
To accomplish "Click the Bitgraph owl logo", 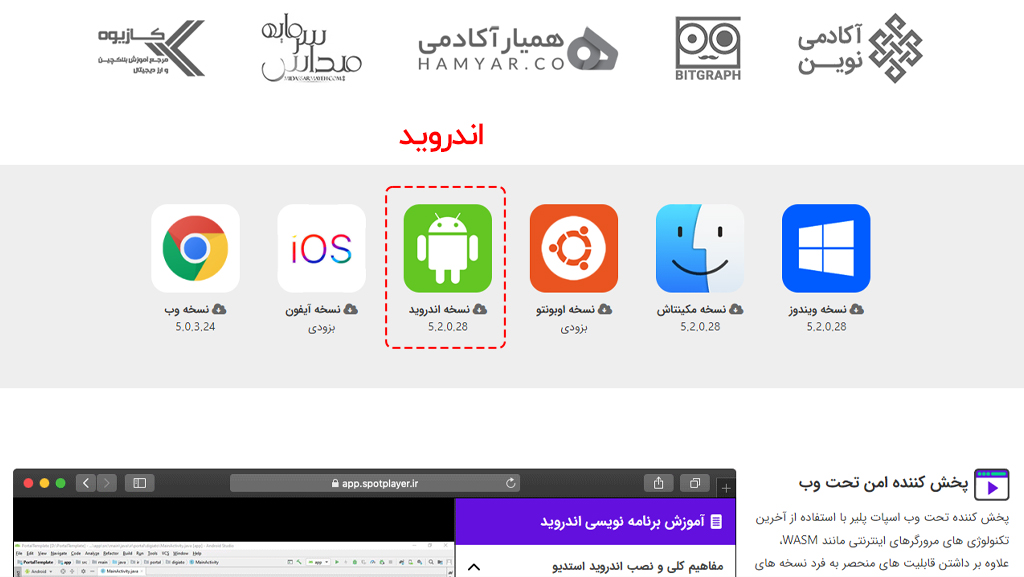I will 708,48.
